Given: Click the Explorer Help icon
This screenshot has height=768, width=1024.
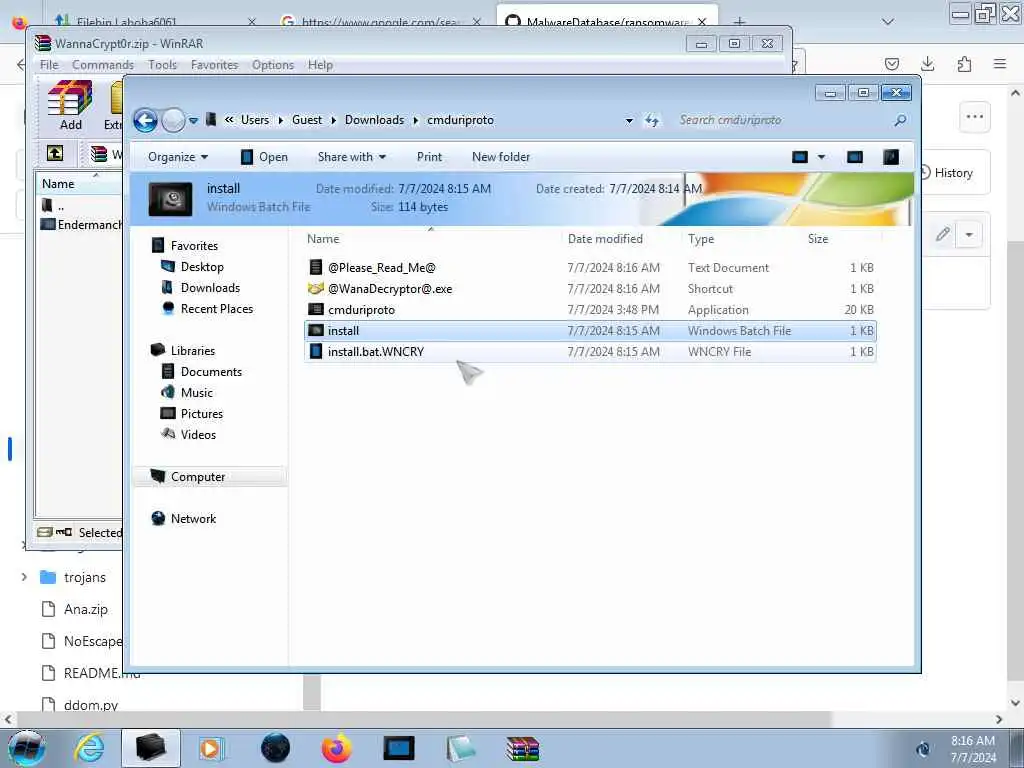Looking at the screenshot, I should pos(891,157).
